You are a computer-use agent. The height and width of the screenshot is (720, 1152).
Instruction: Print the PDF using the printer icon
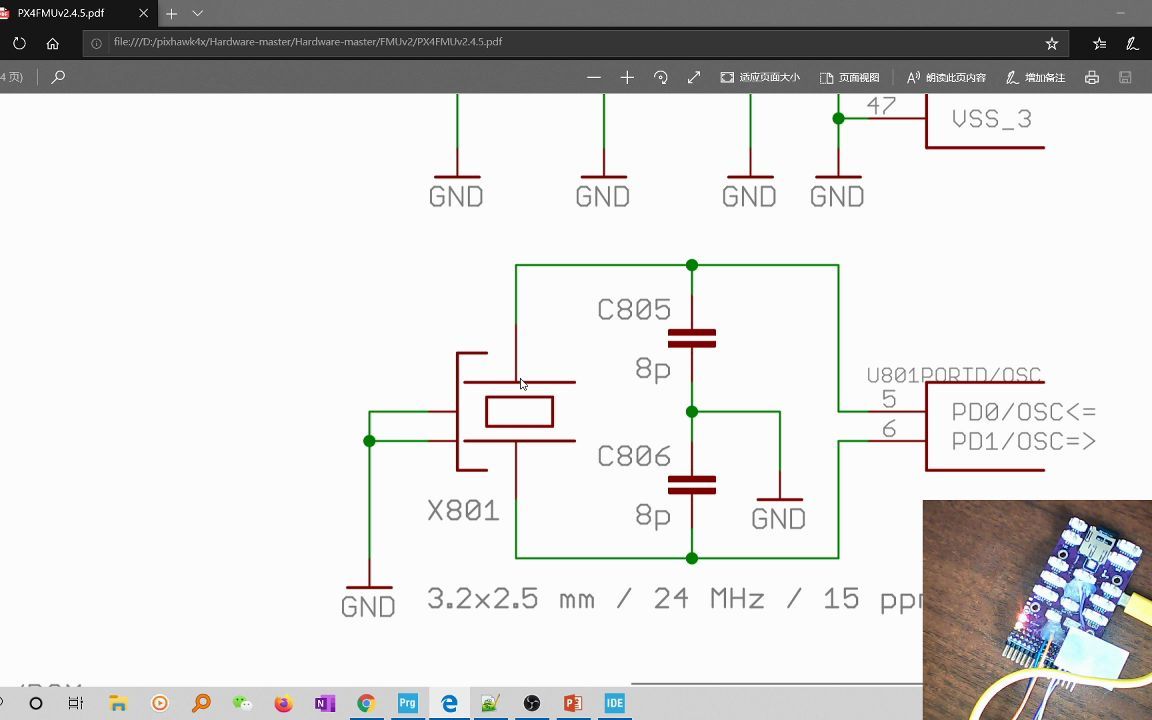tap(1091, 77)
